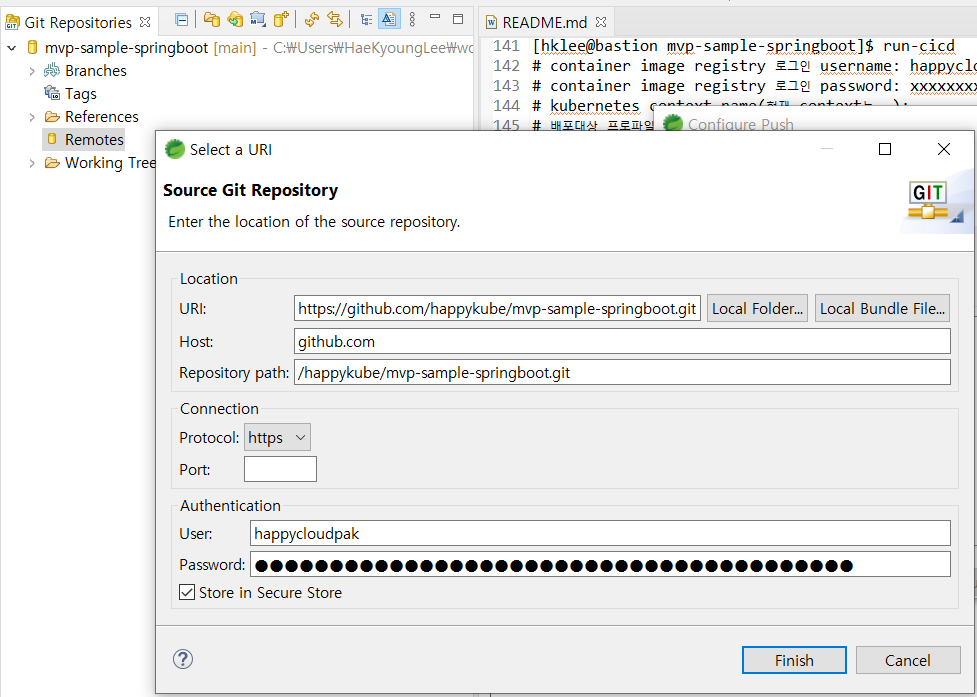Open the Protocol https dropdown
The image size is (977, 697).
(277, 438)
